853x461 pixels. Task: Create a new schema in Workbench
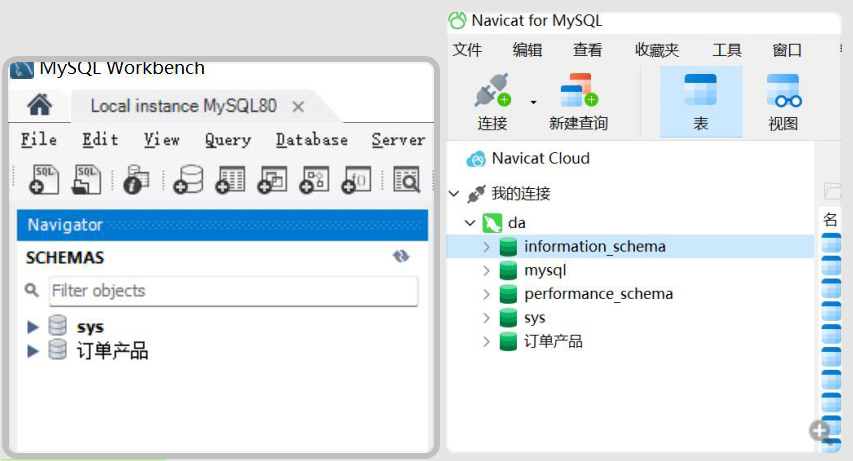[188, 179]
